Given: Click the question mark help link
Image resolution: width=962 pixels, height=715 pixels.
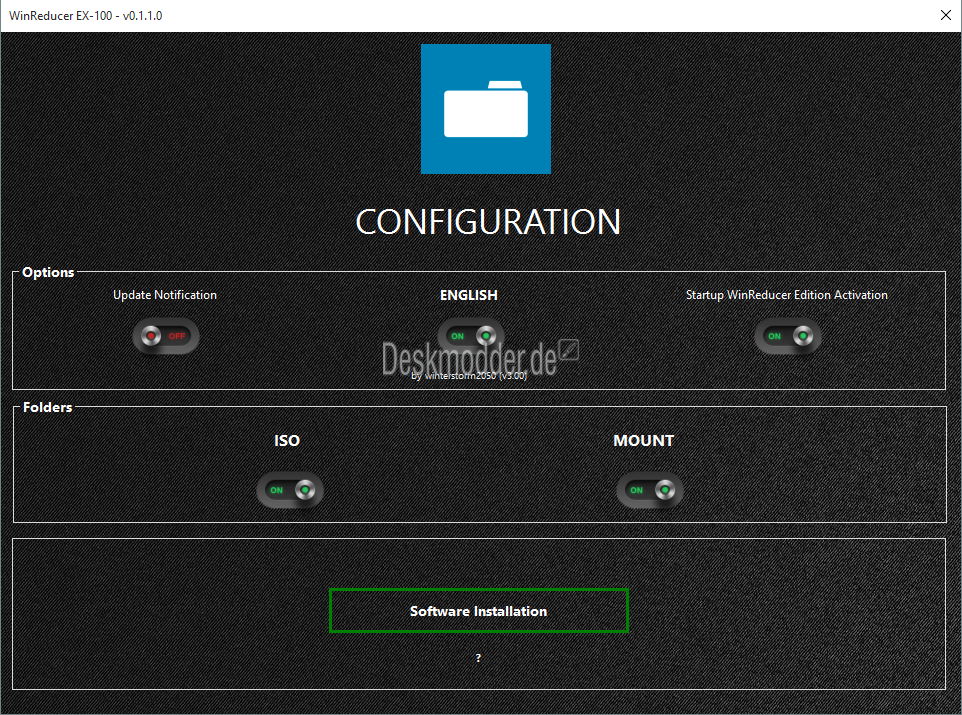Looking at the screenshot, I should (479, 658).
